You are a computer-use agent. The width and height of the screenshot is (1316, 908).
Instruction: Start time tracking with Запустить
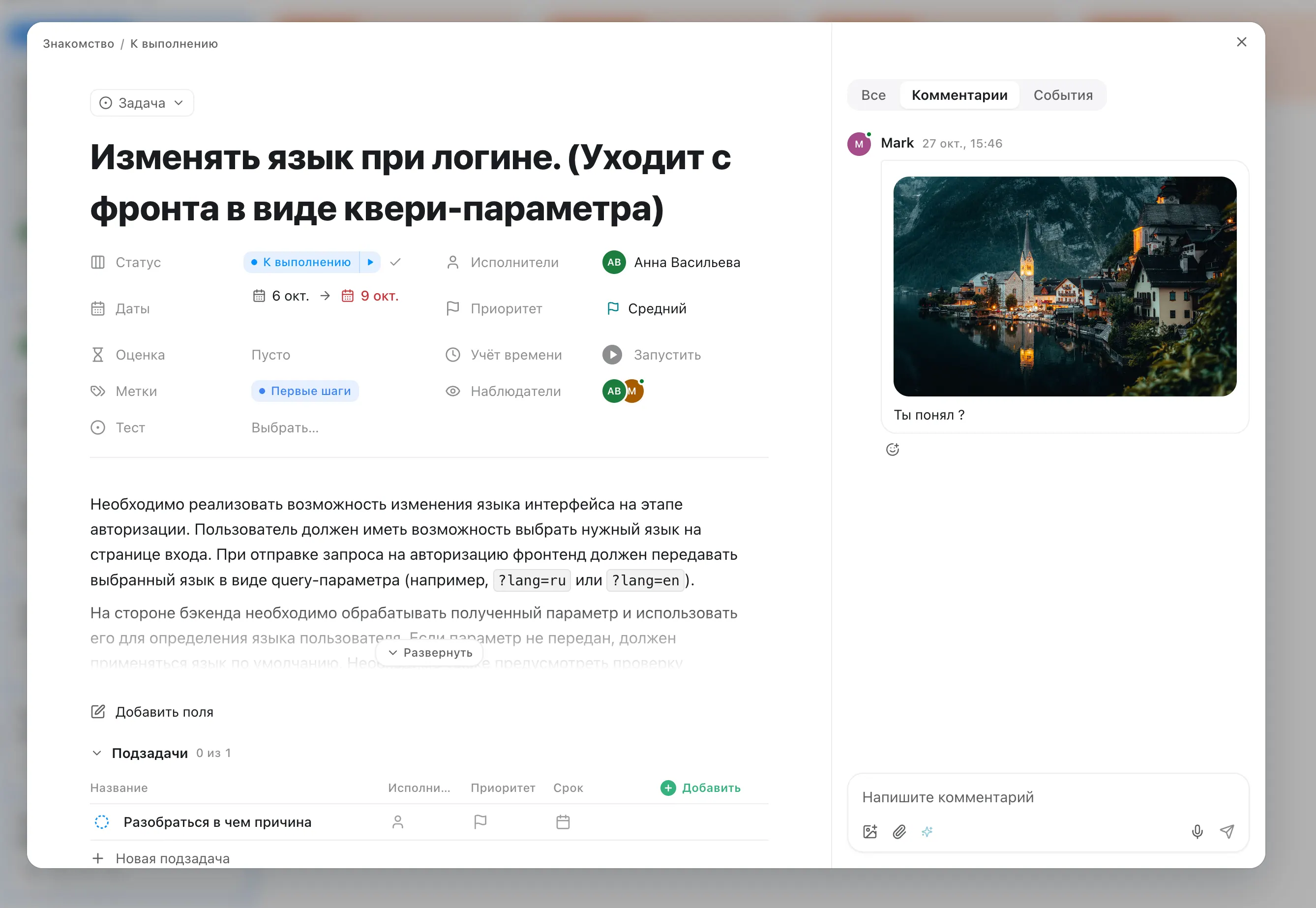coord(652,355)
